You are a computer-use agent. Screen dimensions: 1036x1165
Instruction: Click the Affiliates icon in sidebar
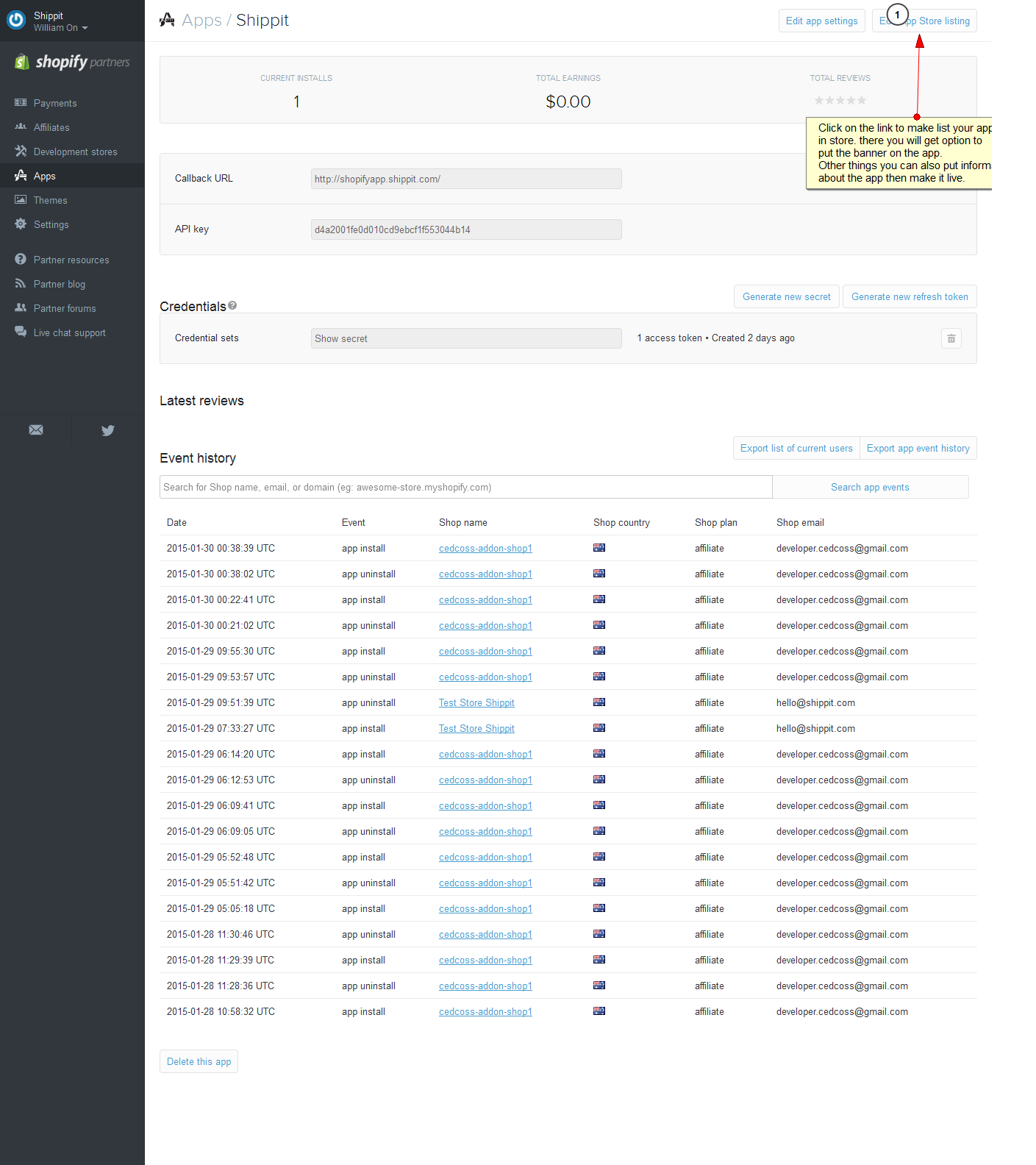21,127
